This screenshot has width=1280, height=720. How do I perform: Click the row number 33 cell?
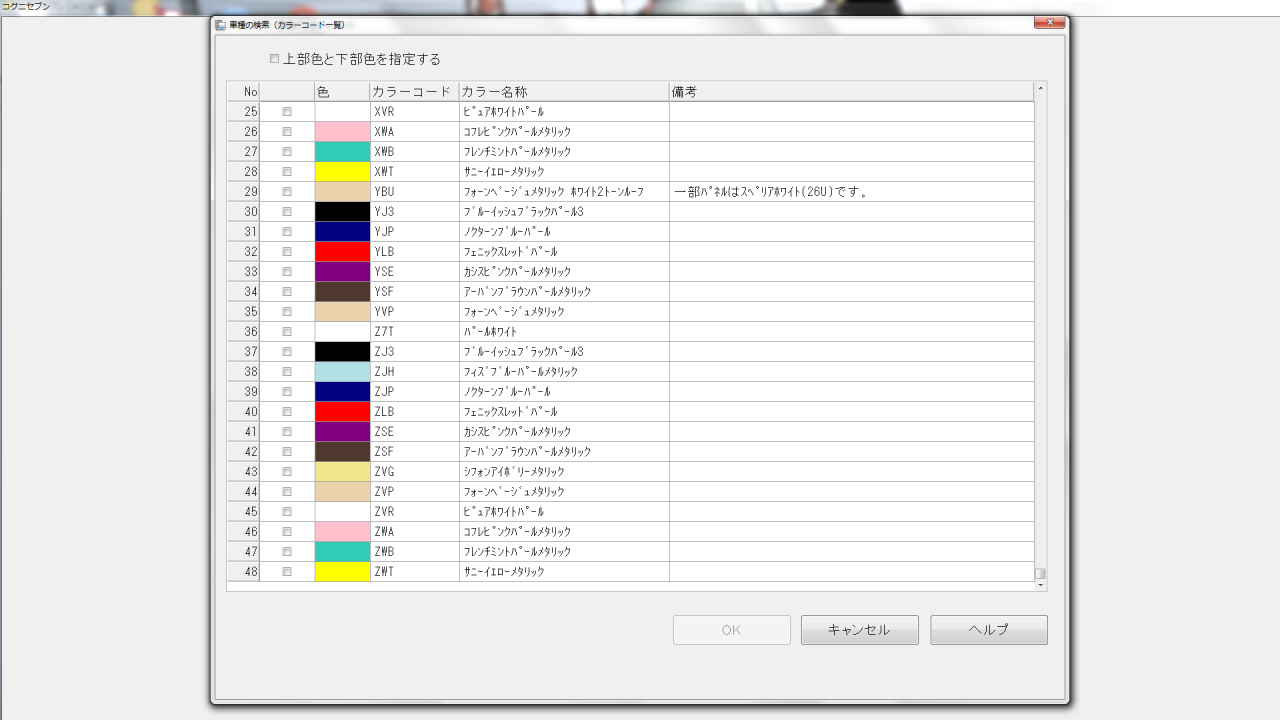(x=243, y=271)
